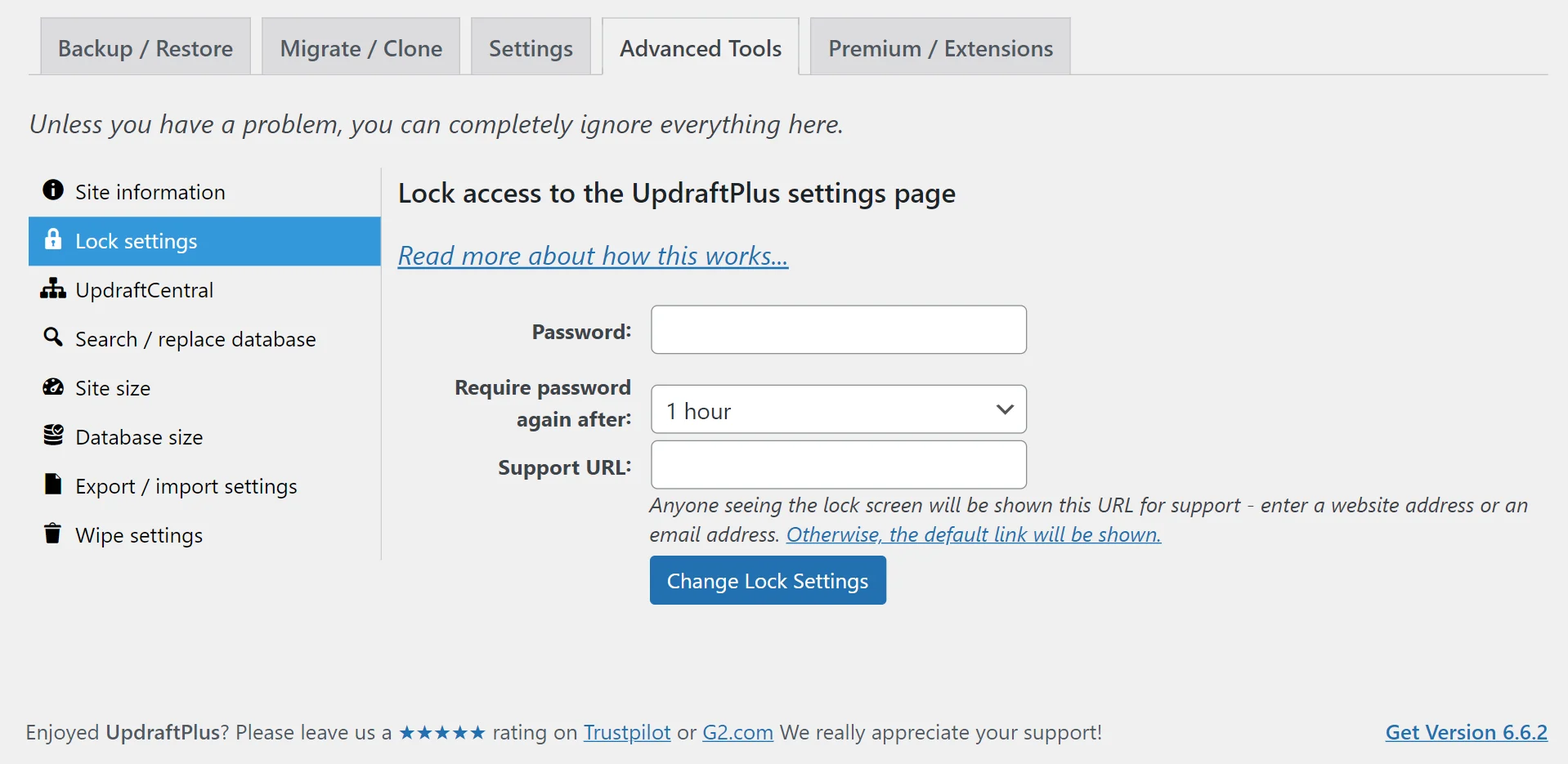Switch to the Backup / Restore tab
1568x764 pixels.
[146, 48]
